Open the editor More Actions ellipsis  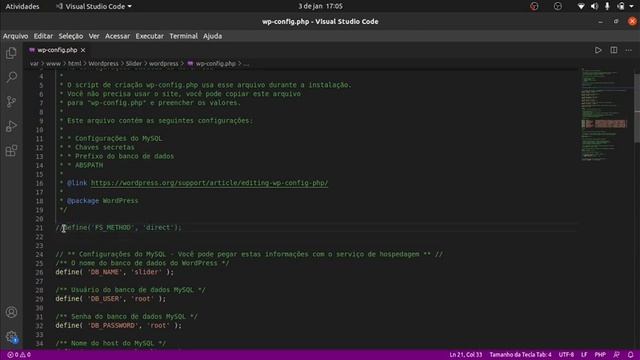tap(629, 50)
